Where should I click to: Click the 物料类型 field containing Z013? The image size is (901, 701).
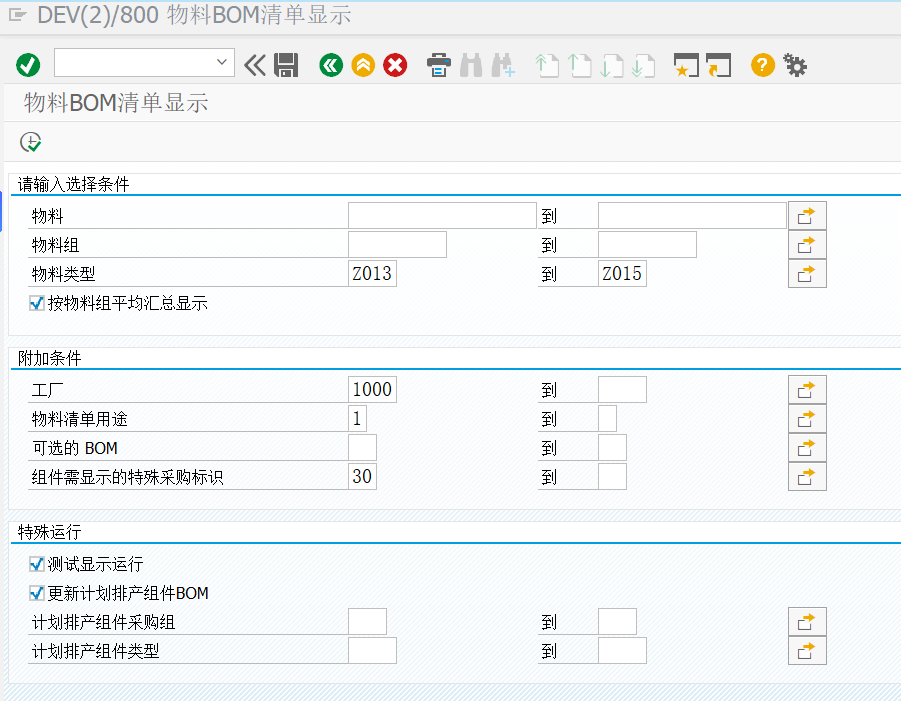(372, 272)
